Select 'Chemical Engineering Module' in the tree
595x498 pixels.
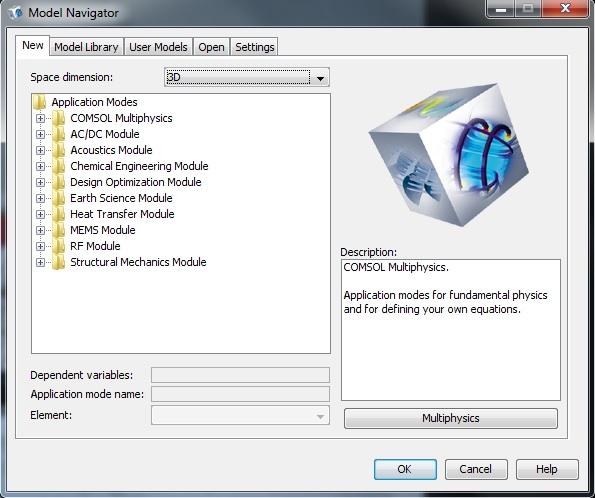(139, 166)
